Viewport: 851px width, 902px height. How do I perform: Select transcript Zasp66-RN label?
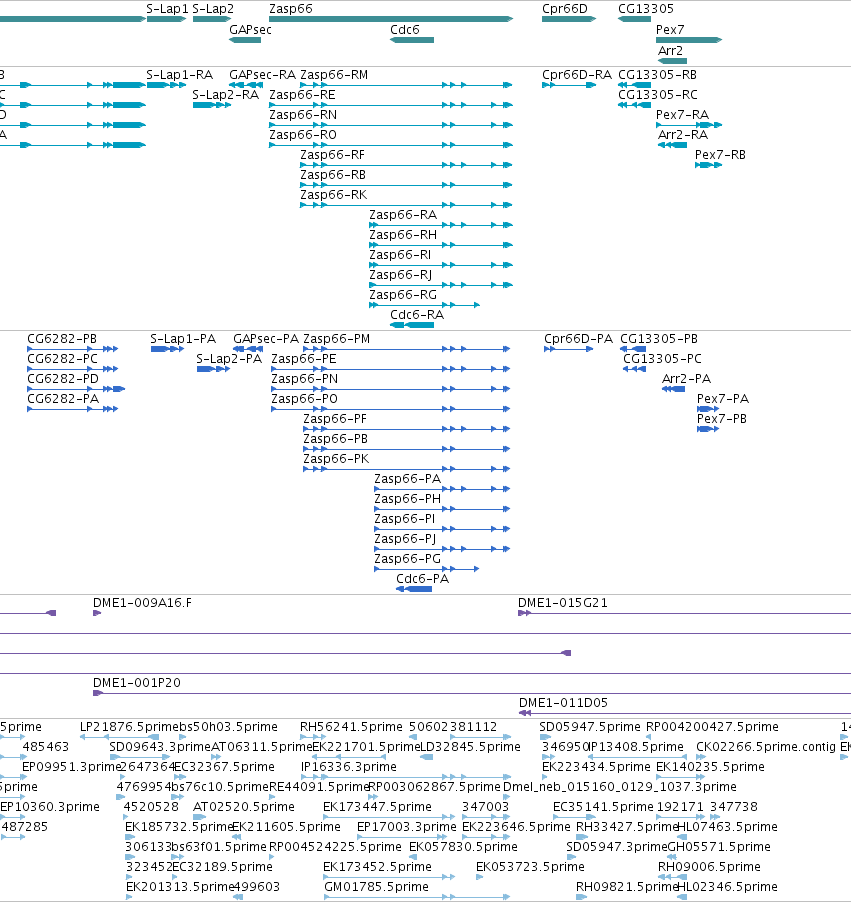(303, 115)
